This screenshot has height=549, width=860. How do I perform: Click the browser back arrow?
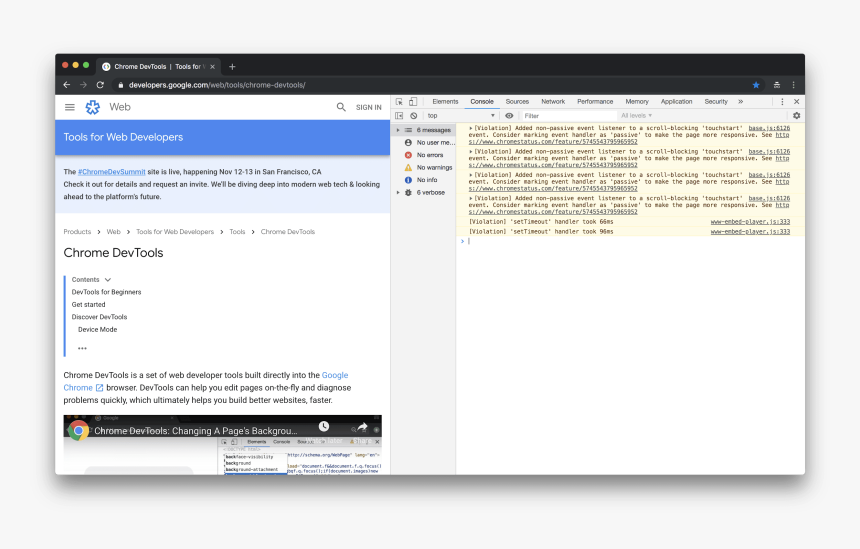[66, 85]
